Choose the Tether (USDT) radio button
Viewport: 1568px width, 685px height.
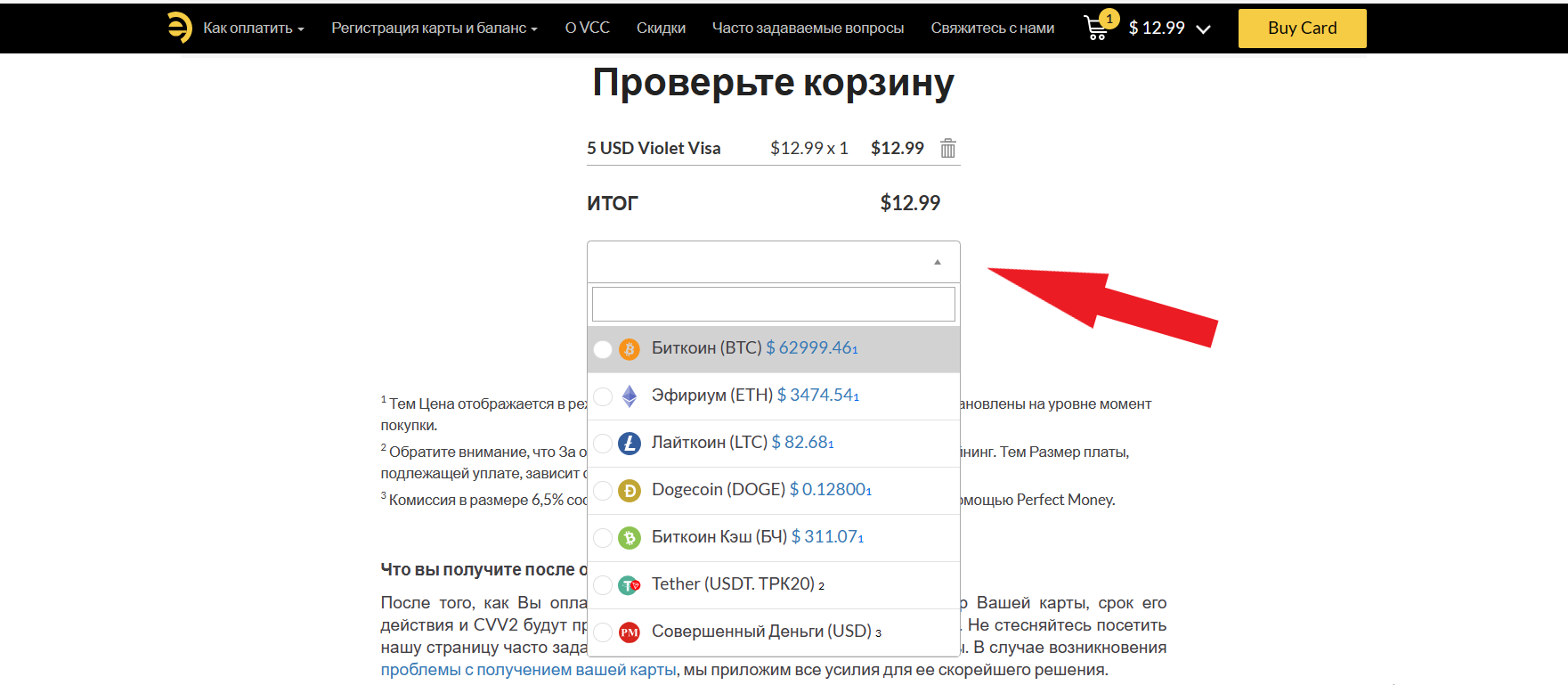point(603,585)
